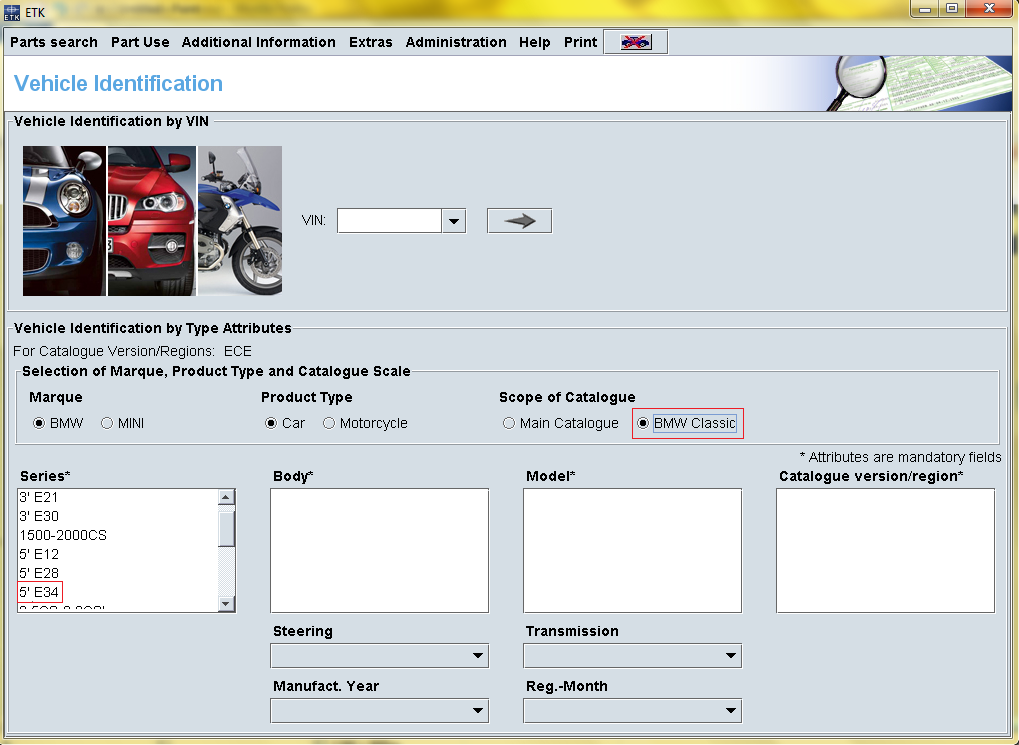Click the empty Model list box

point(632,551)
